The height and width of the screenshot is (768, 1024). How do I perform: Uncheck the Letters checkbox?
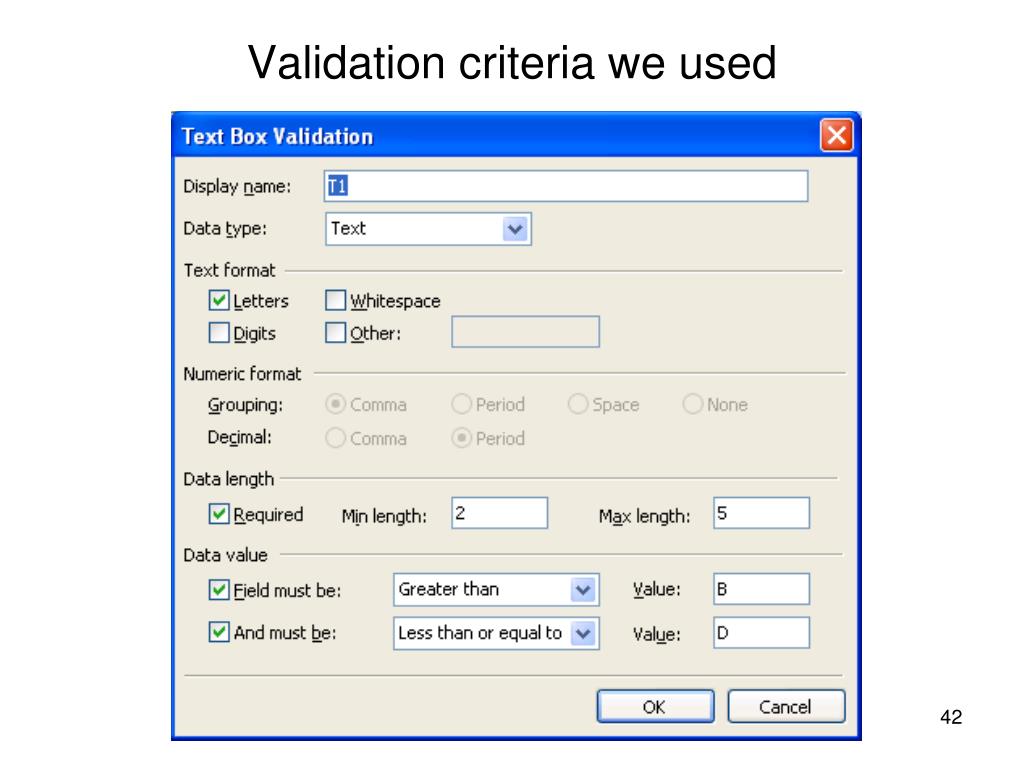(219, 300)
